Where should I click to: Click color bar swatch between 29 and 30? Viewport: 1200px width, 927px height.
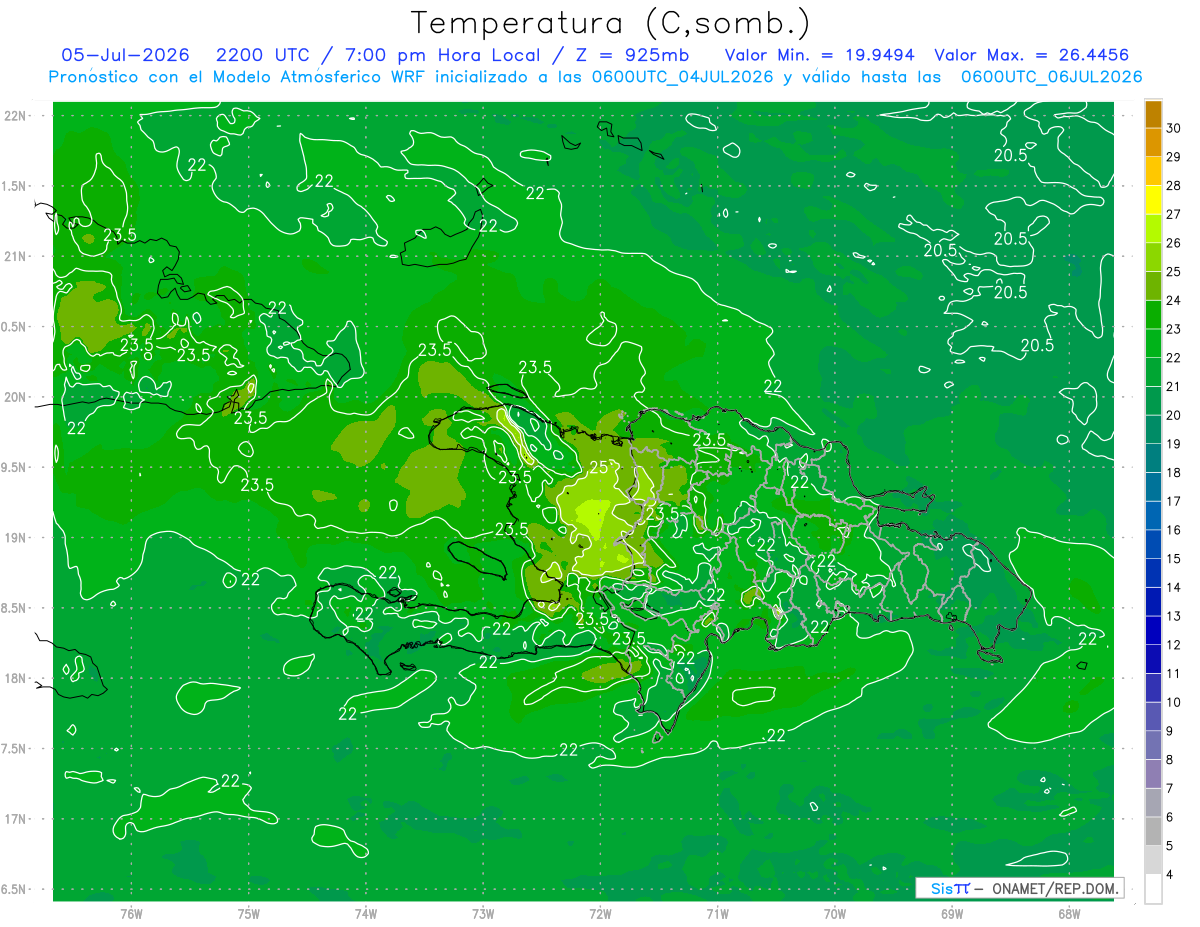pos(1153,142)
